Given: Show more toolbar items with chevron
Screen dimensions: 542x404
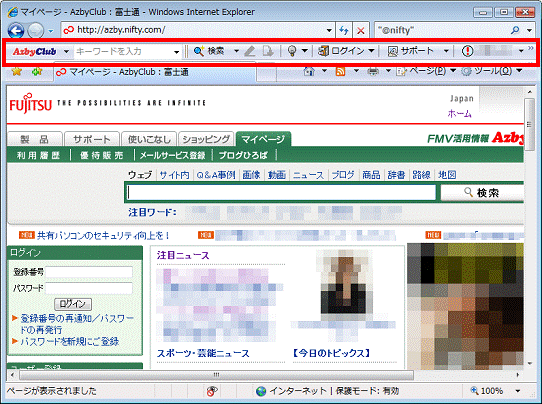Looking at the screenshot, I should tap(531, 49).
